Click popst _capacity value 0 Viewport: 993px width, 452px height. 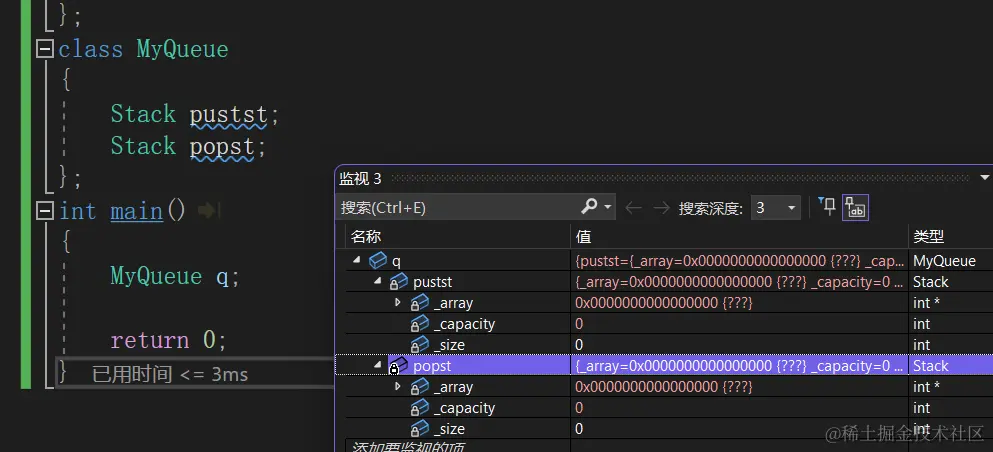579,408
